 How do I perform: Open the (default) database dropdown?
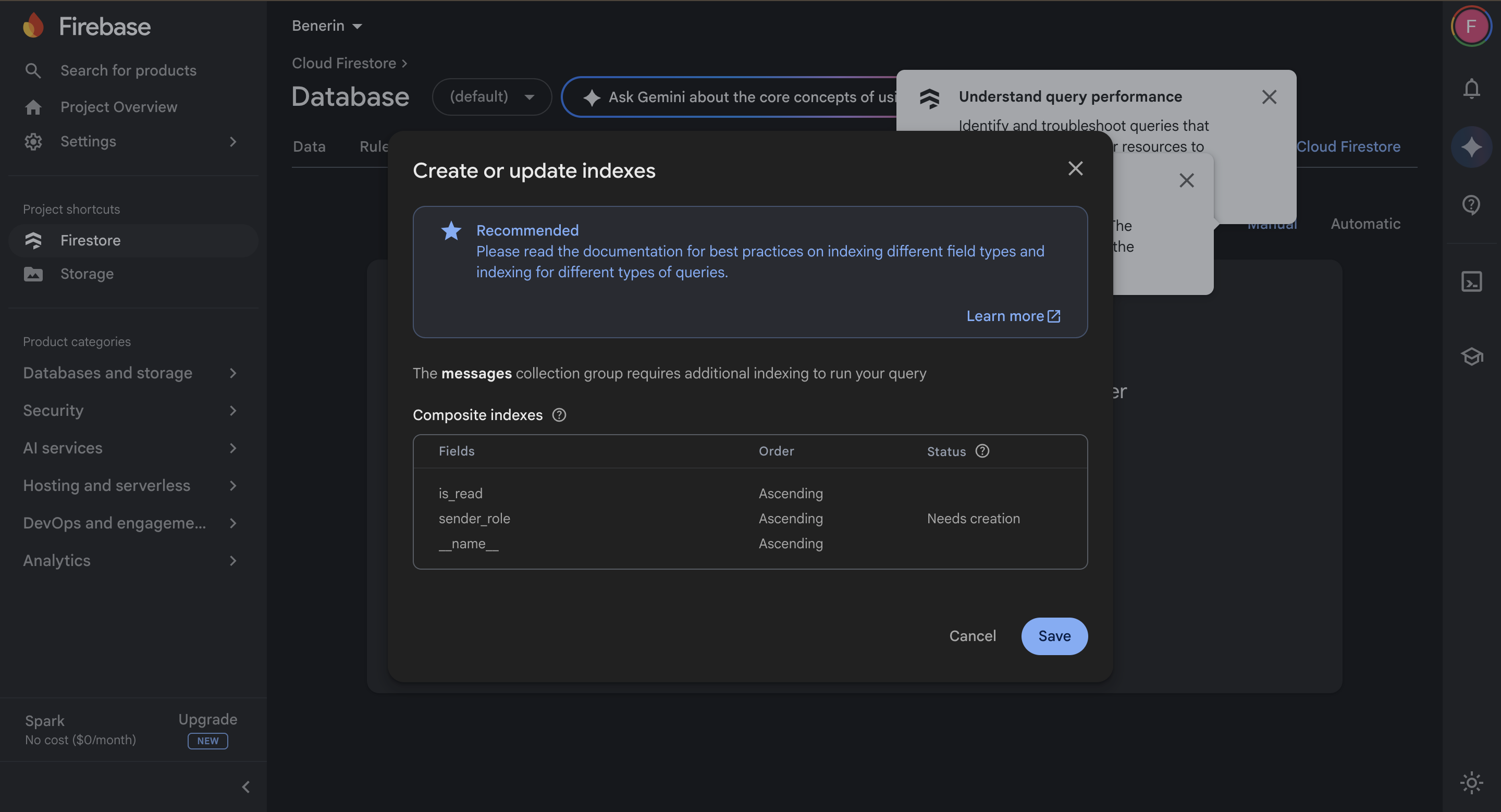coord(492,97)
